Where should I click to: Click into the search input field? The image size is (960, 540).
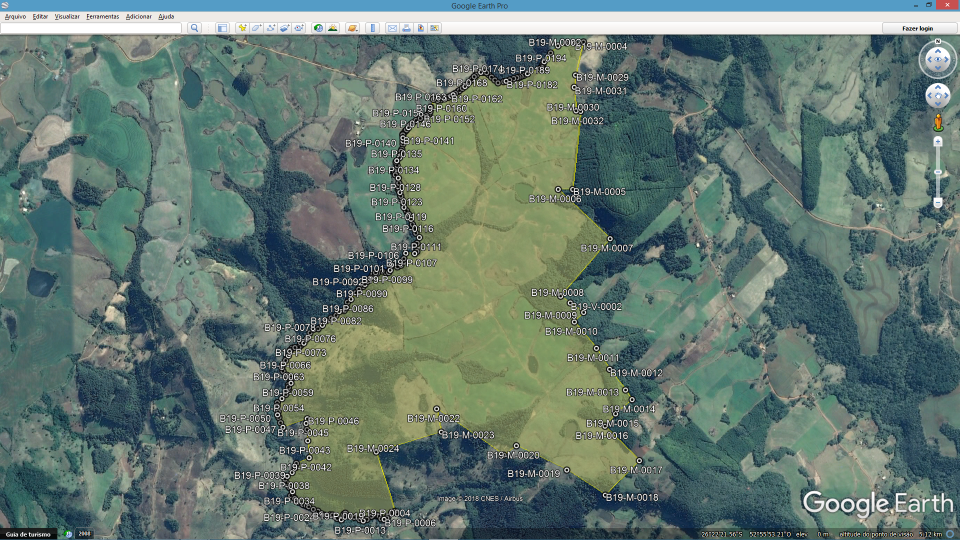point(91,28)
